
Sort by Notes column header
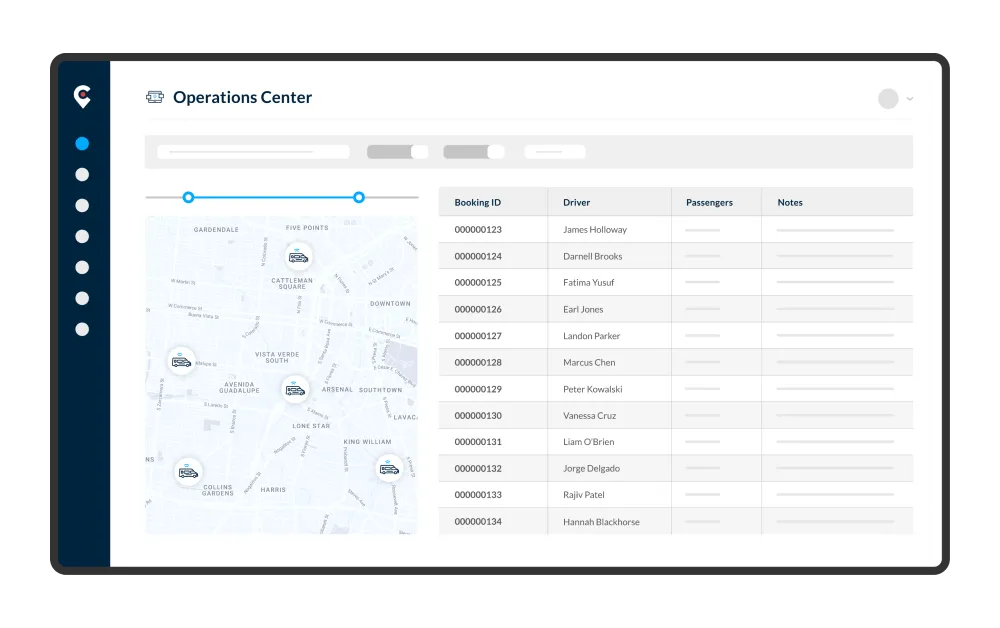click(790, 202)
